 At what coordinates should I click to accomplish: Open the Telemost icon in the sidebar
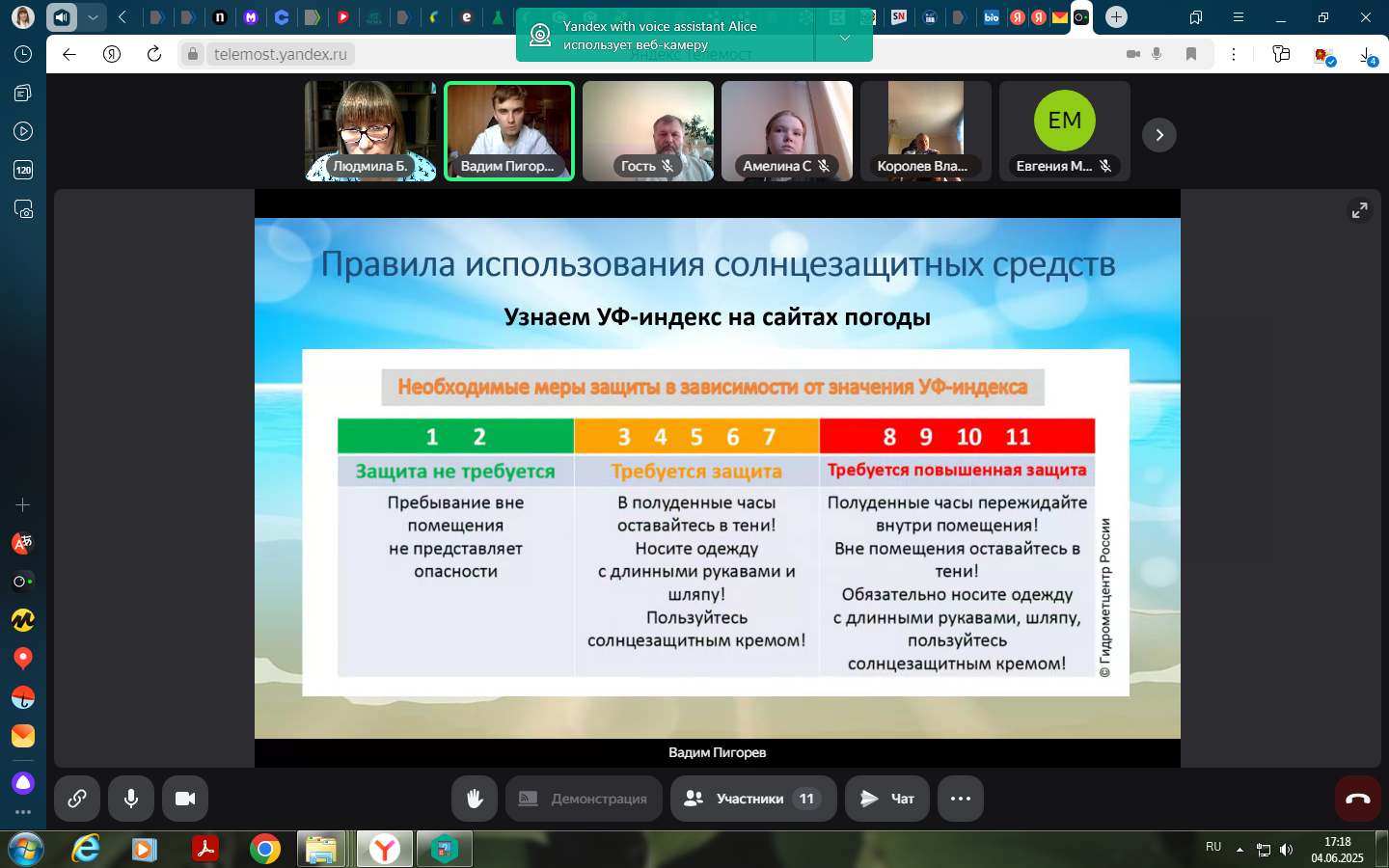point(23,582)
